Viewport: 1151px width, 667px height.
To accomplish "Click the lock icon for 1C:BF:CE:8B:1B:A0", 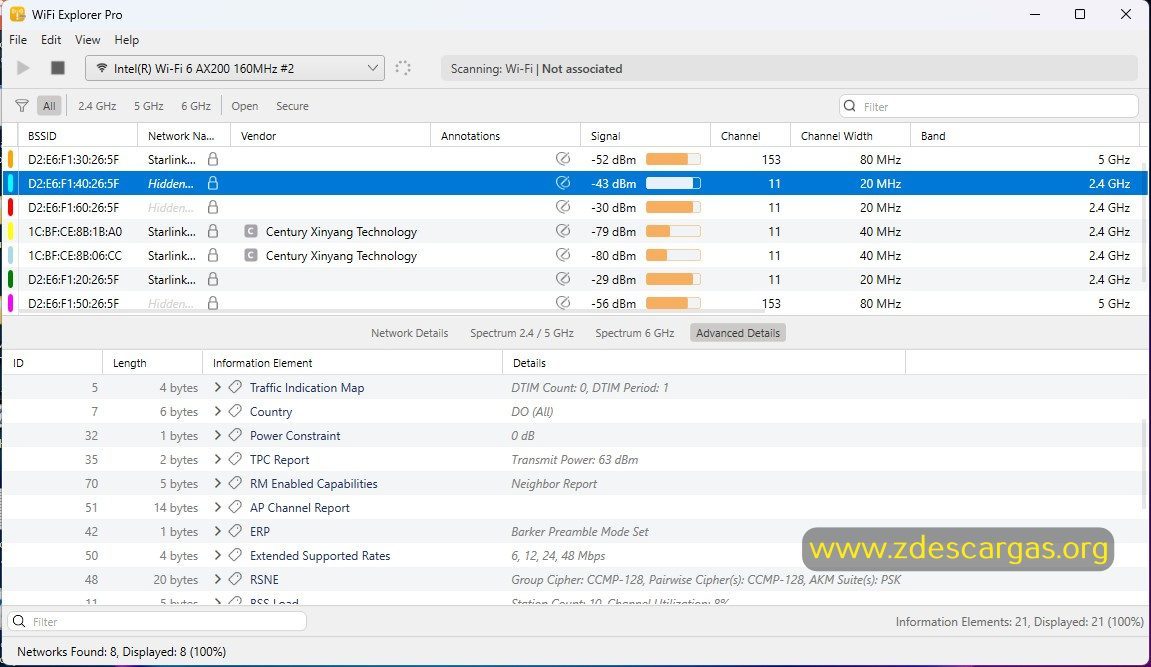I will 213,231.
